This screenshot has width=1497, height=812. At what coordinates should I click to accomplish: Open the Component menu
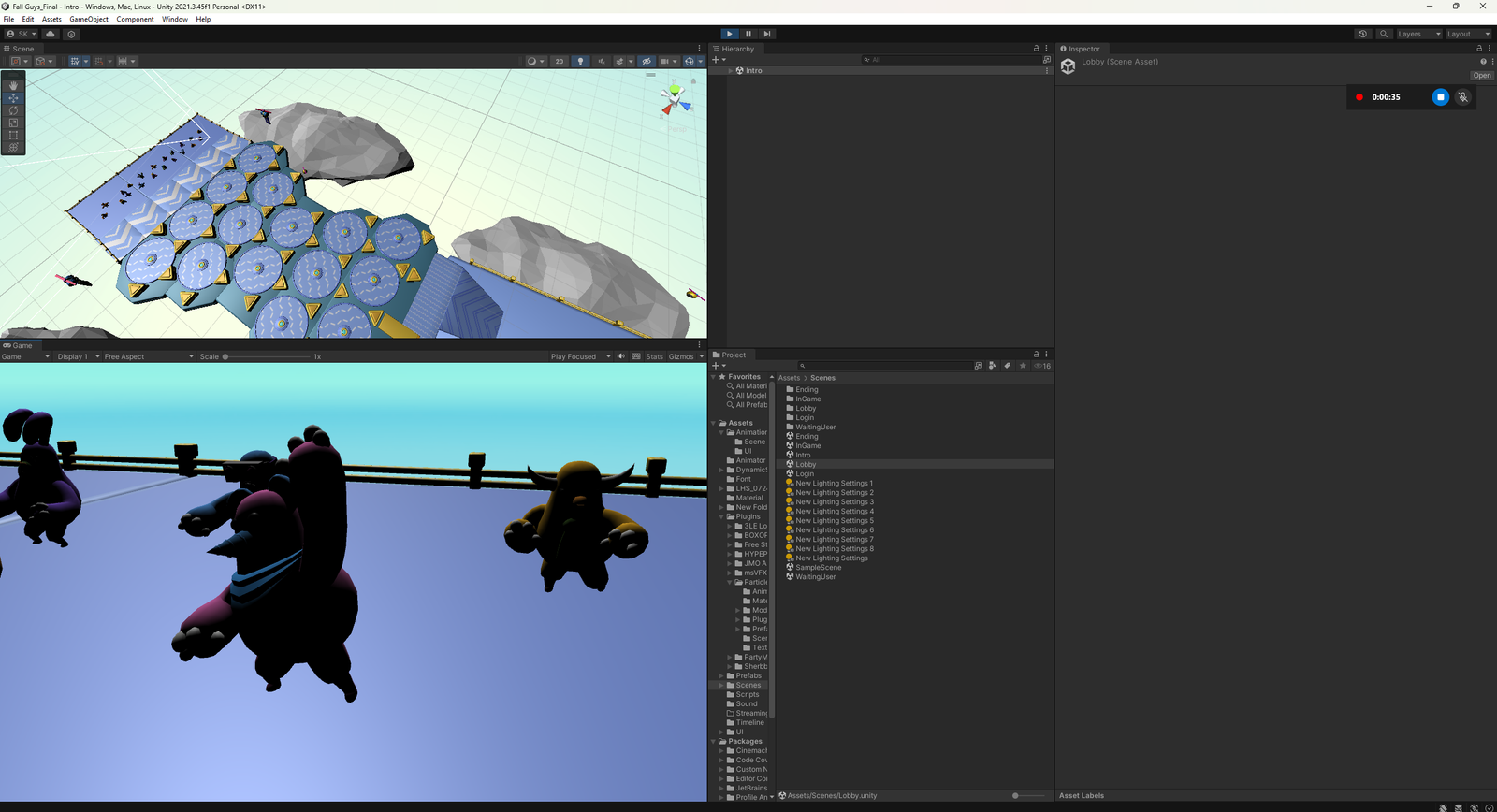pos(135,19)
